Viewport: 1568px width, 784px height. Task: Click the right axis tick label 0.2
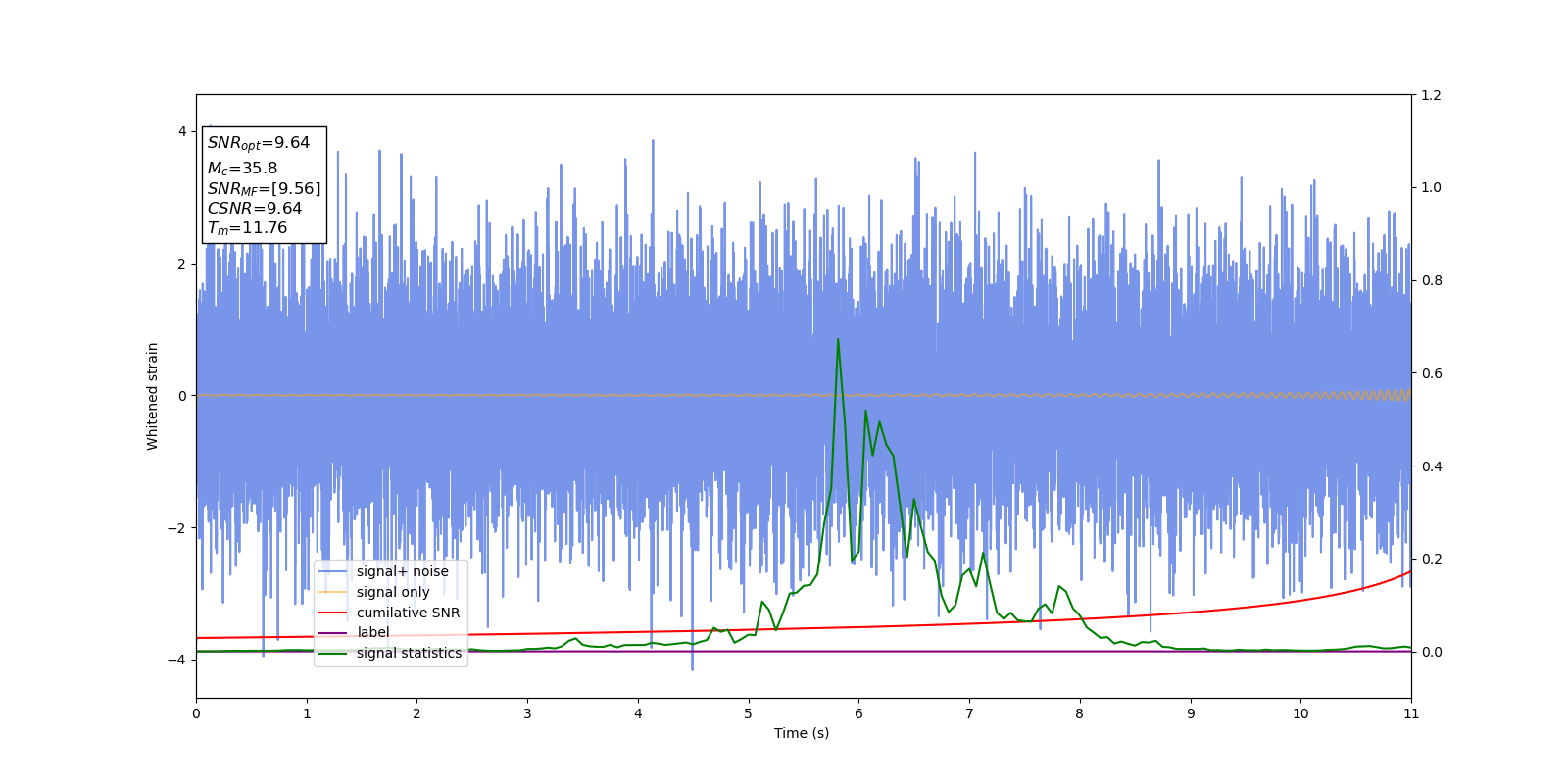point(1431,560)
